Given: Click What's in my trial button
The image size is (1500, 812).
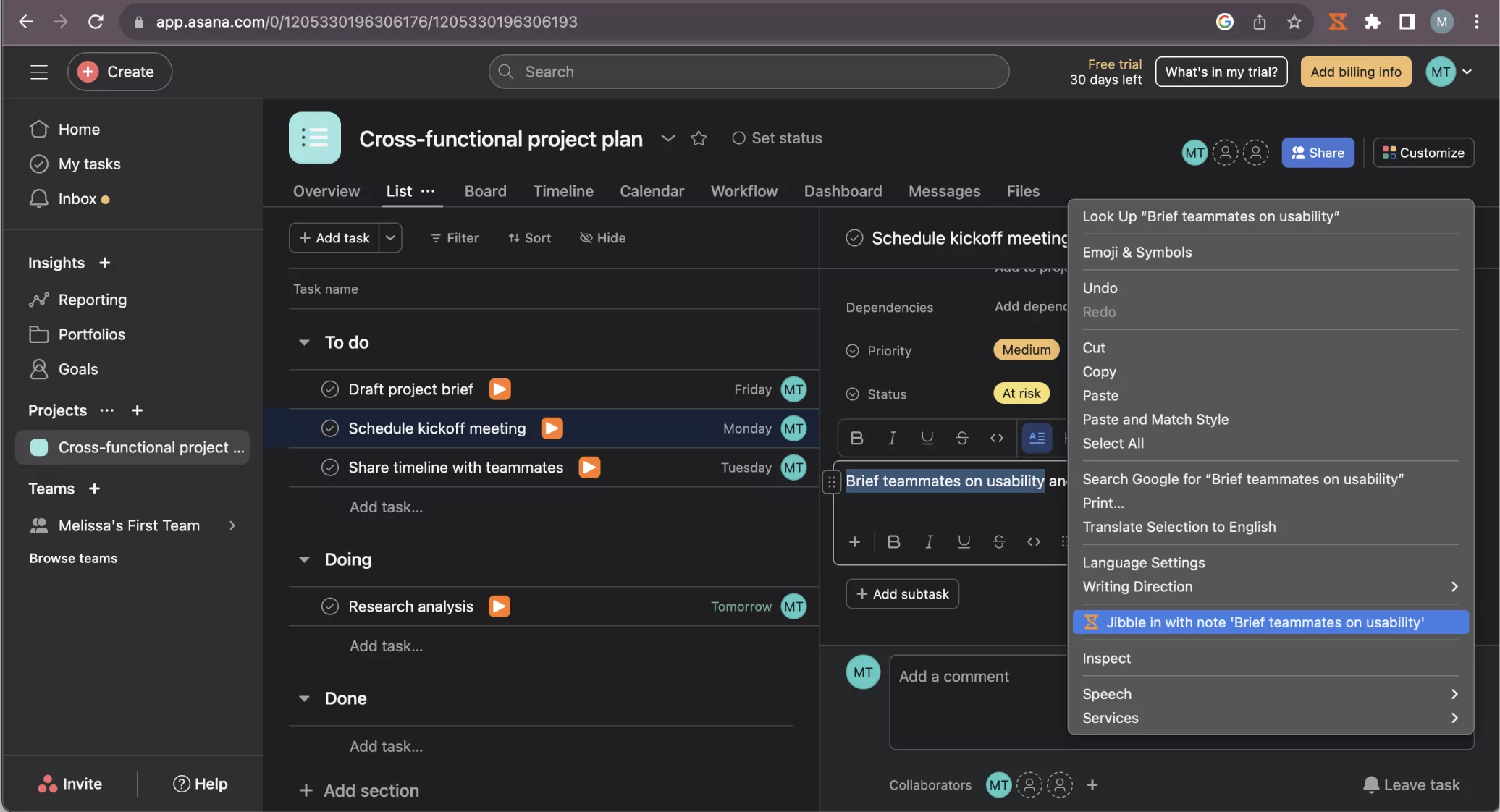Looking at the screenshot, I should click(1221, 72).
